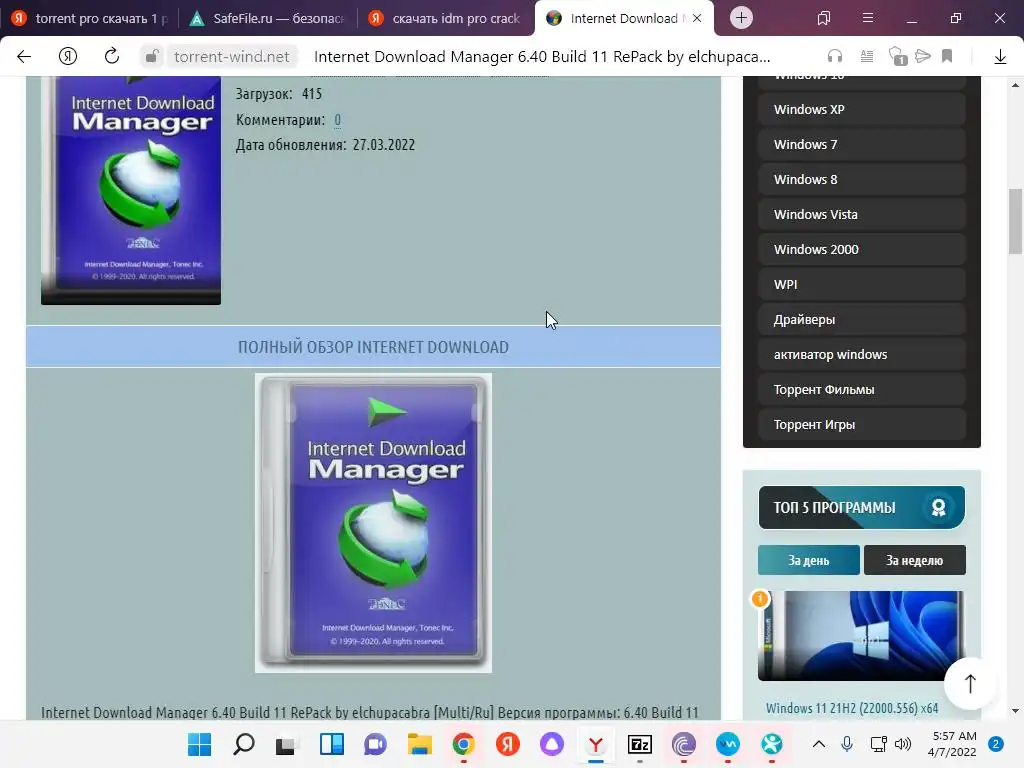Open the headphones read-aloud icon
The image size is (1024, 768).
point(835,57)
